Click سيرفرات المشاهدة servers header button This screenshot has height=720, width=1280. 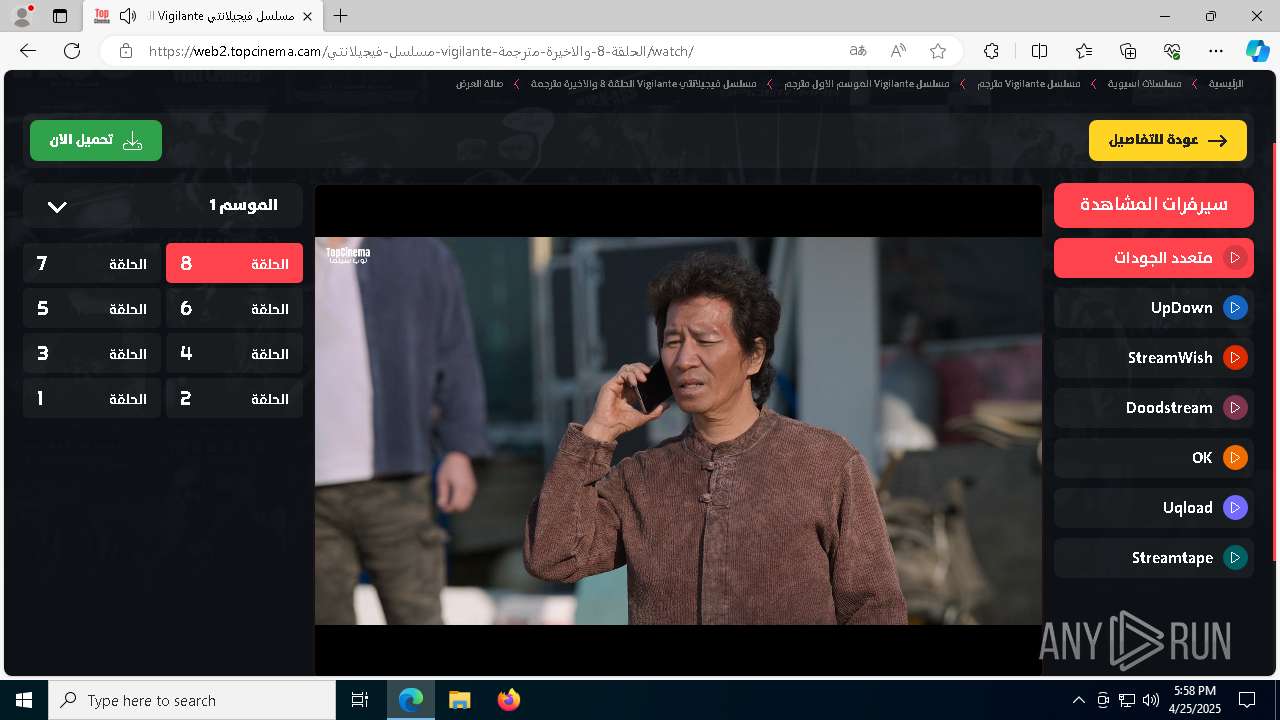click(x=1154, y=204)
